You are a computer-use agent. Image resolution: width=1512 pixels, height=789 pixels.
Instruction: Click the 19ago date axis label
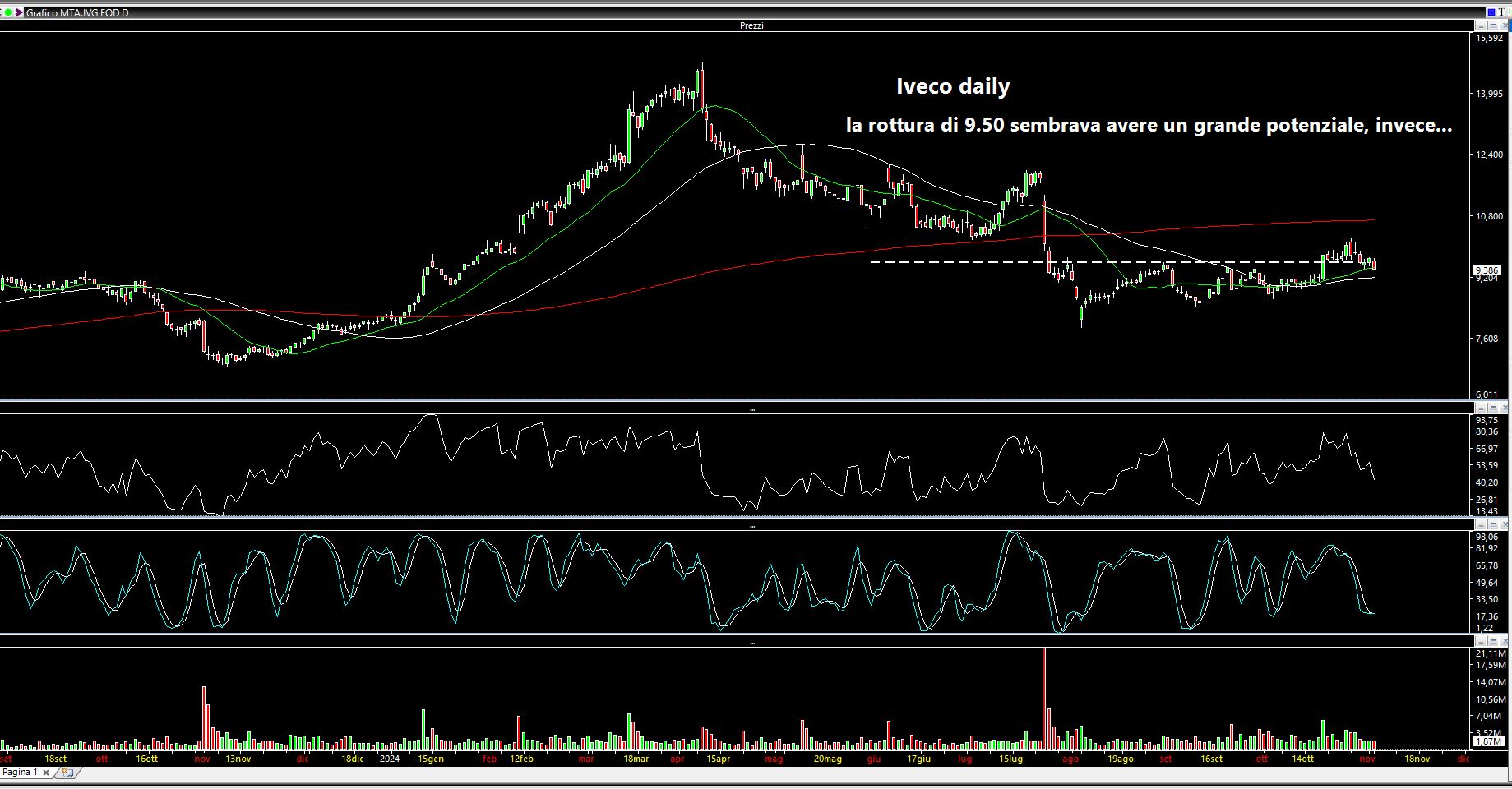pyautogui.click(x=1120, y=759)
